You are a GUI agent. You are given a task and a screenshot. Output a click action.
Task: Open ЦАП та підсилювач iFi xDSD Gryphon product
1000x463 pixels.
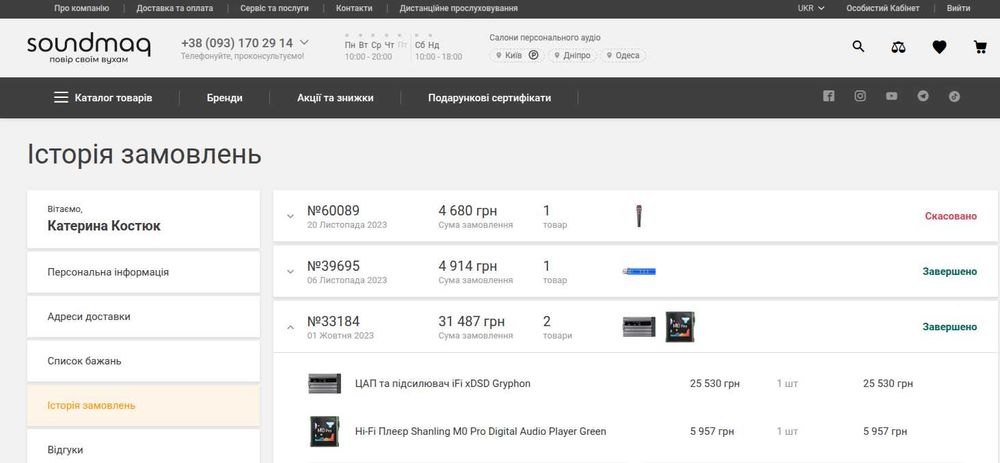point(443,383)
